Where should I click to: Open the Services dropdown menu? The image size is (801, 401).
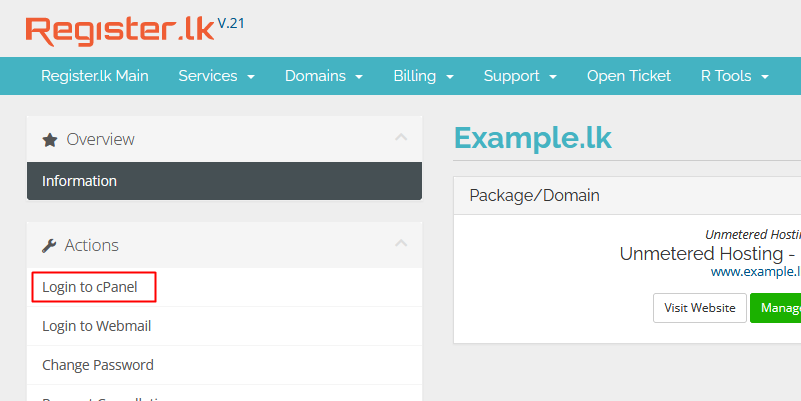click(216, 76)
